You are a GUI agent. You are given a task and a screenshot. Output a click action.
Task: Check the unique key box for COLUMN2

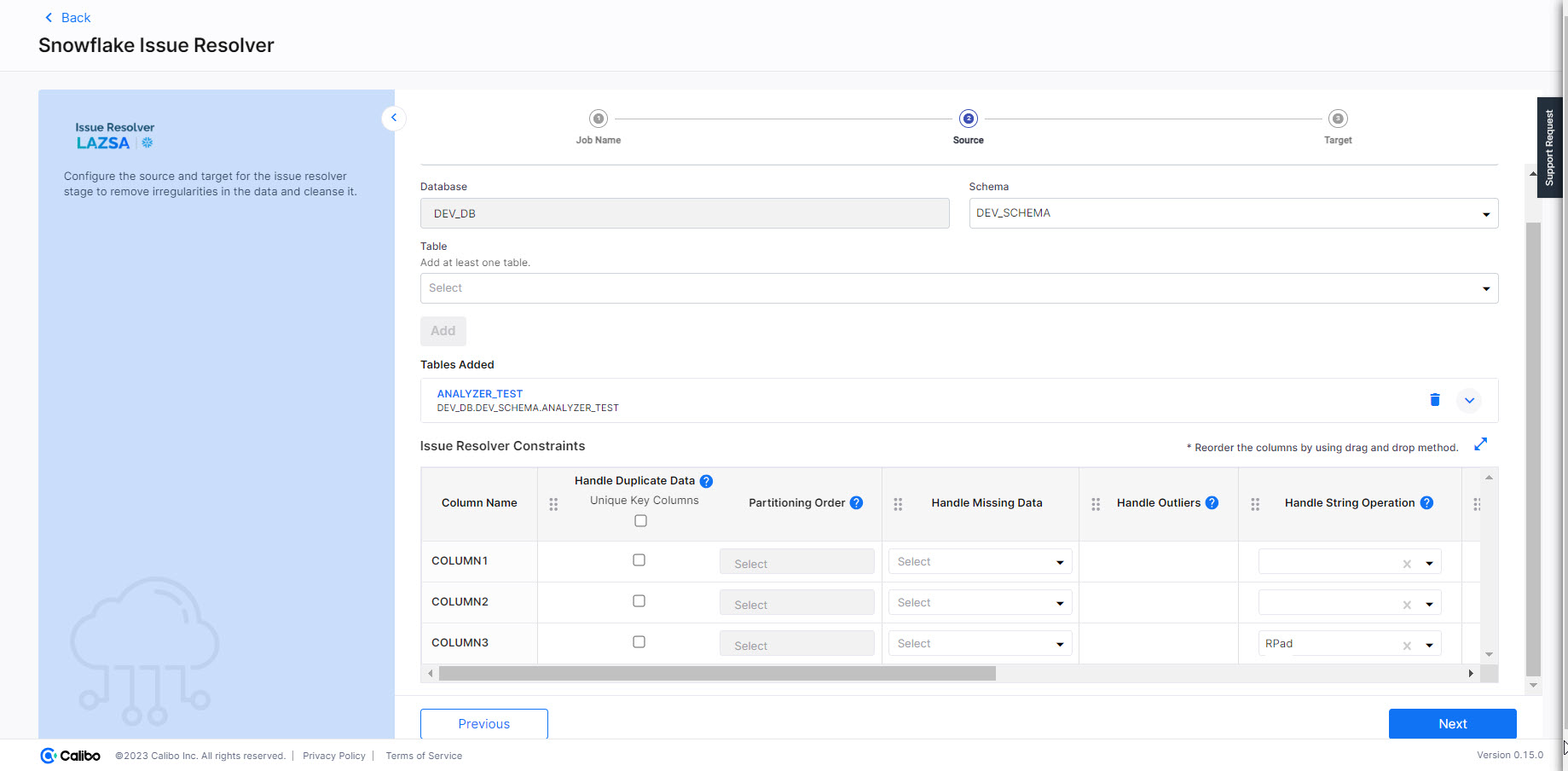tap(639, 601)
